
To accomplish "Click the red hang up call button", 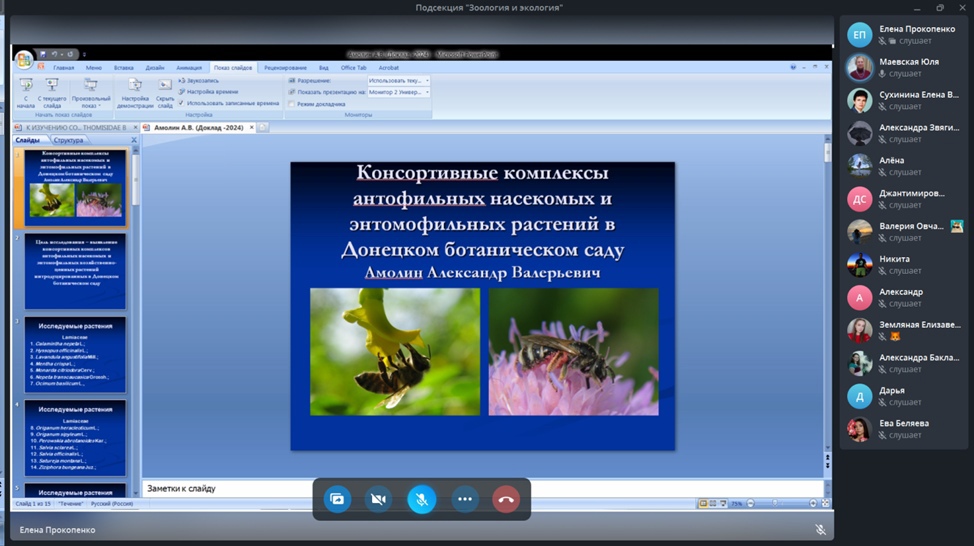I will 506,499.
